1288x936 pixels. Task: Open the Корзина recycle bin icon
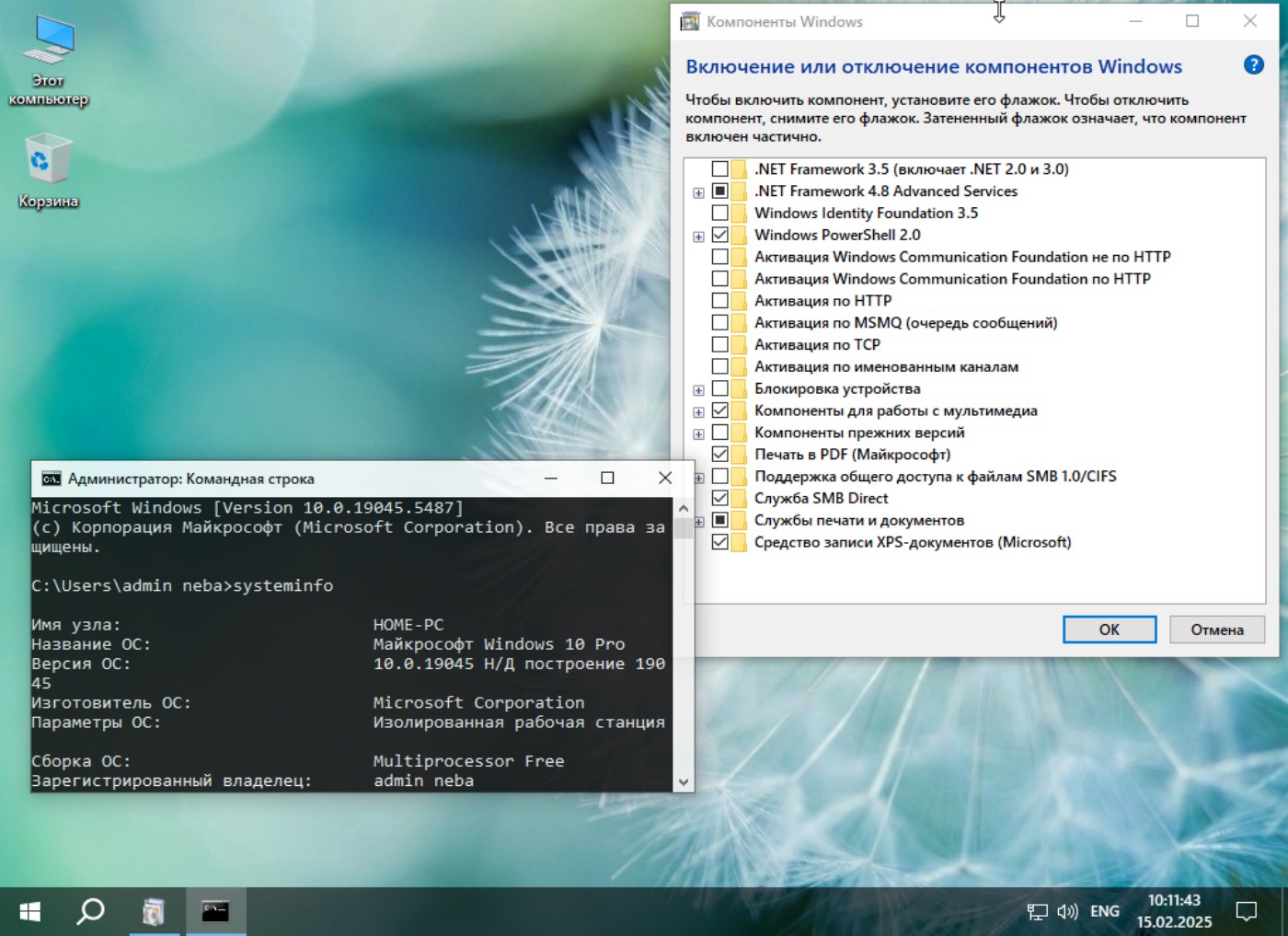[x=48, y=170]
